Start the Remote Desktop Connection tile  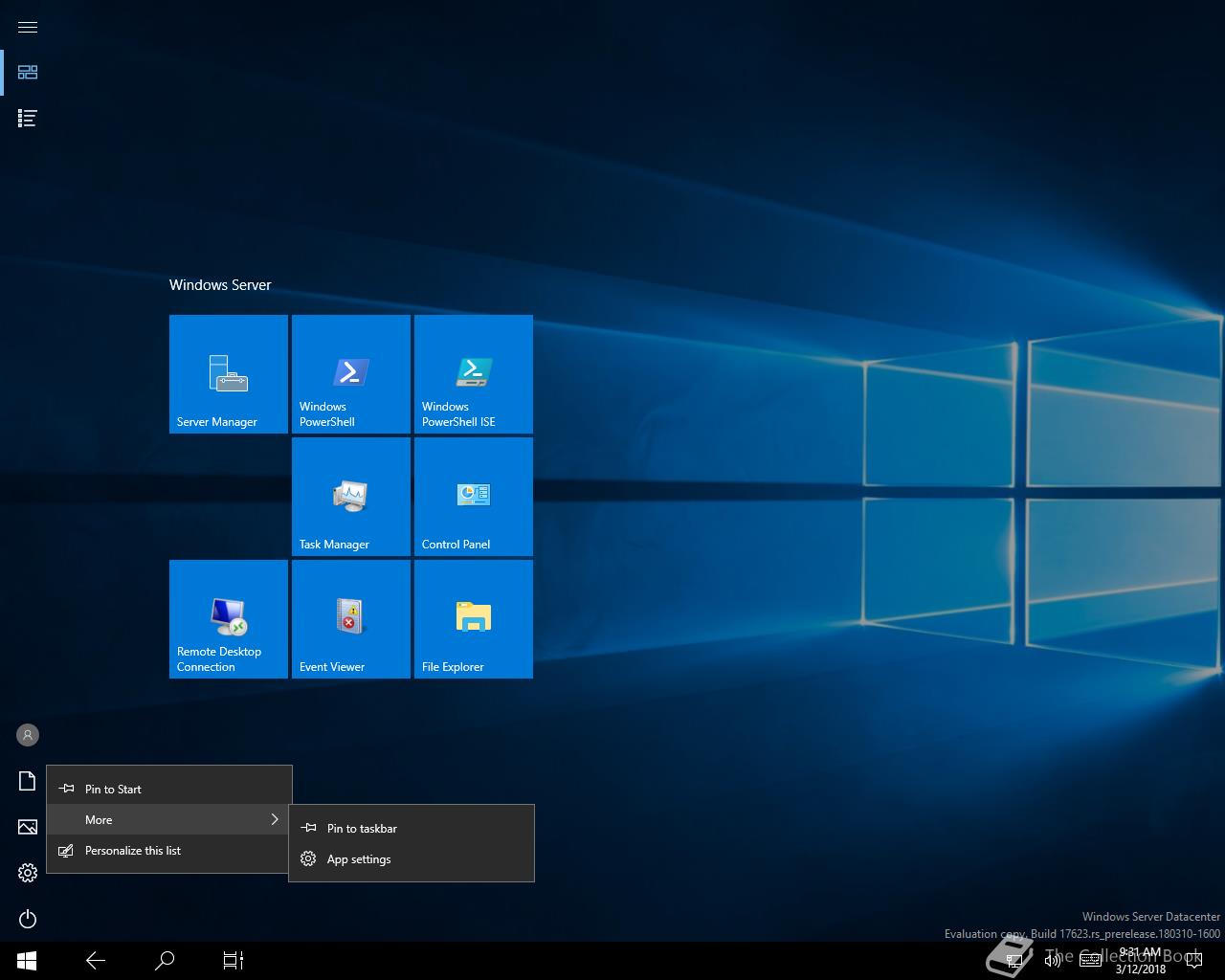[229, 619]
